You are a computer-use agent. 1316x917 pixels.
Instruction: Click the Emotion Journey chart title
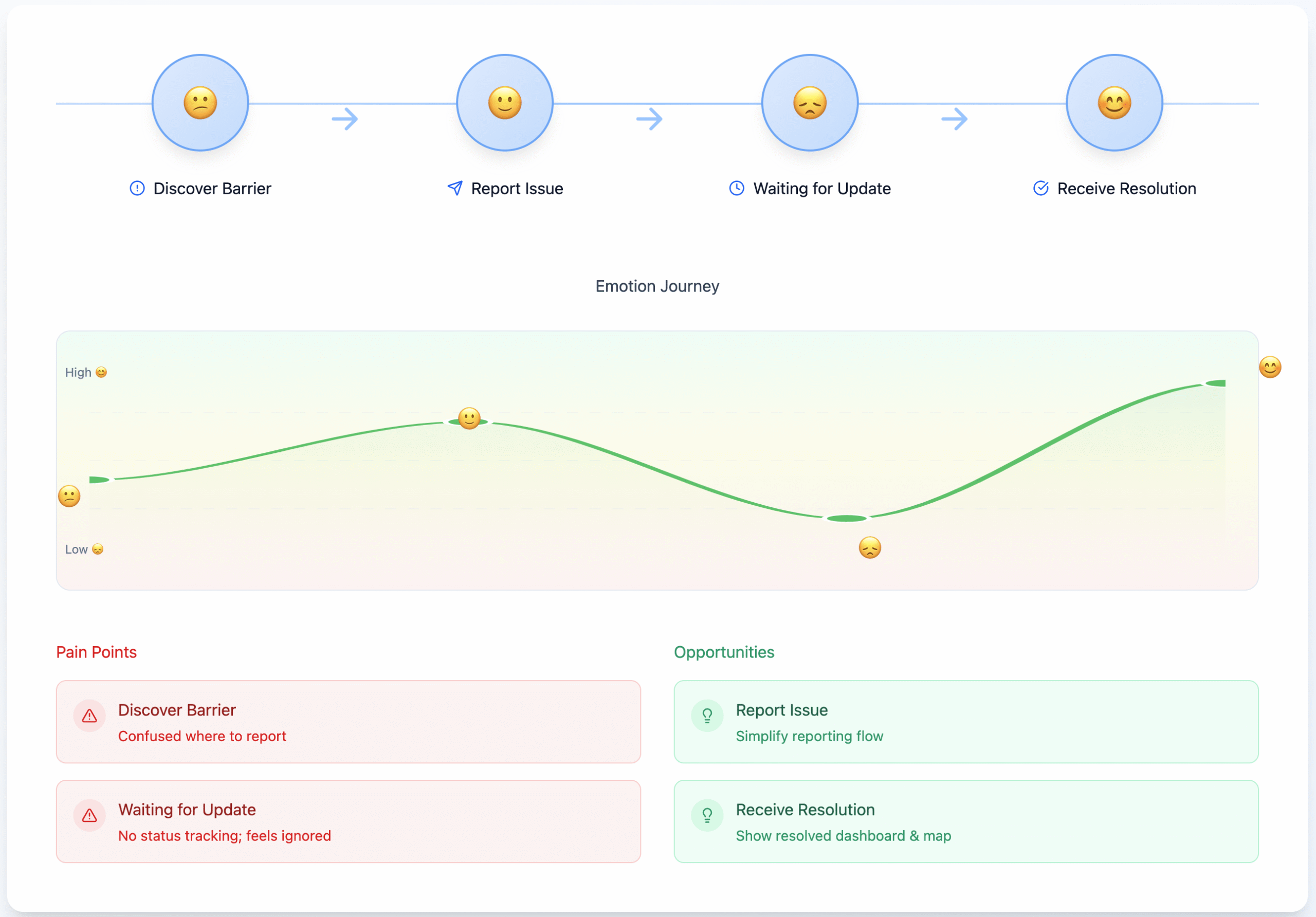657,286
